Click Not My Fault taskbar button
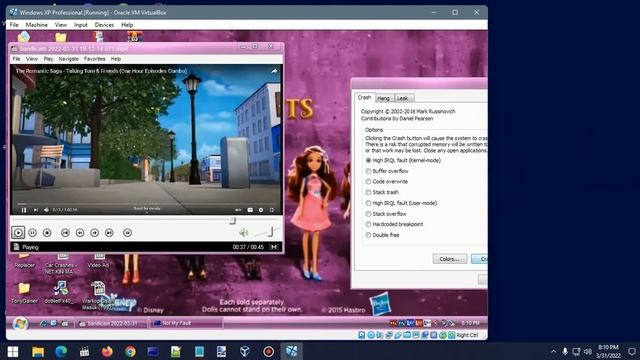 click(186, 323)
